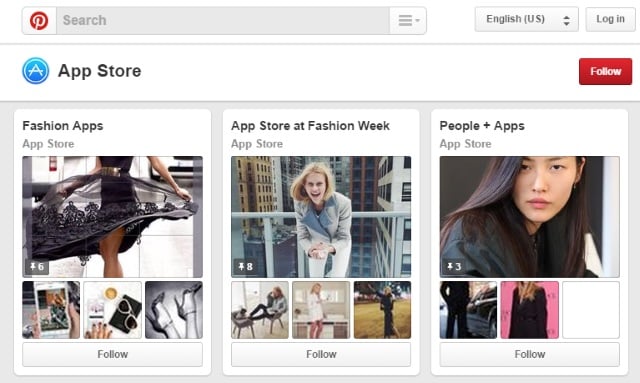Open the People + Apps board title
640x383 pixels.
[x=482, y=126]
